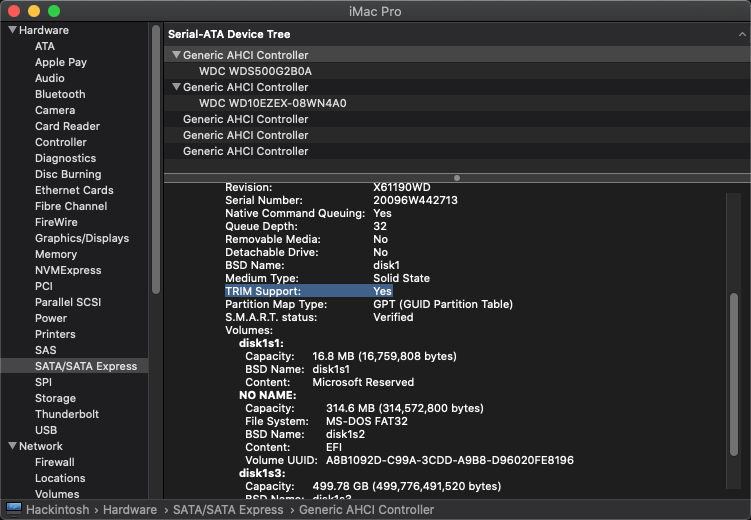
Task: Click serial number 20096W442713
Action: pyautogui.click(x=415, y=200)
